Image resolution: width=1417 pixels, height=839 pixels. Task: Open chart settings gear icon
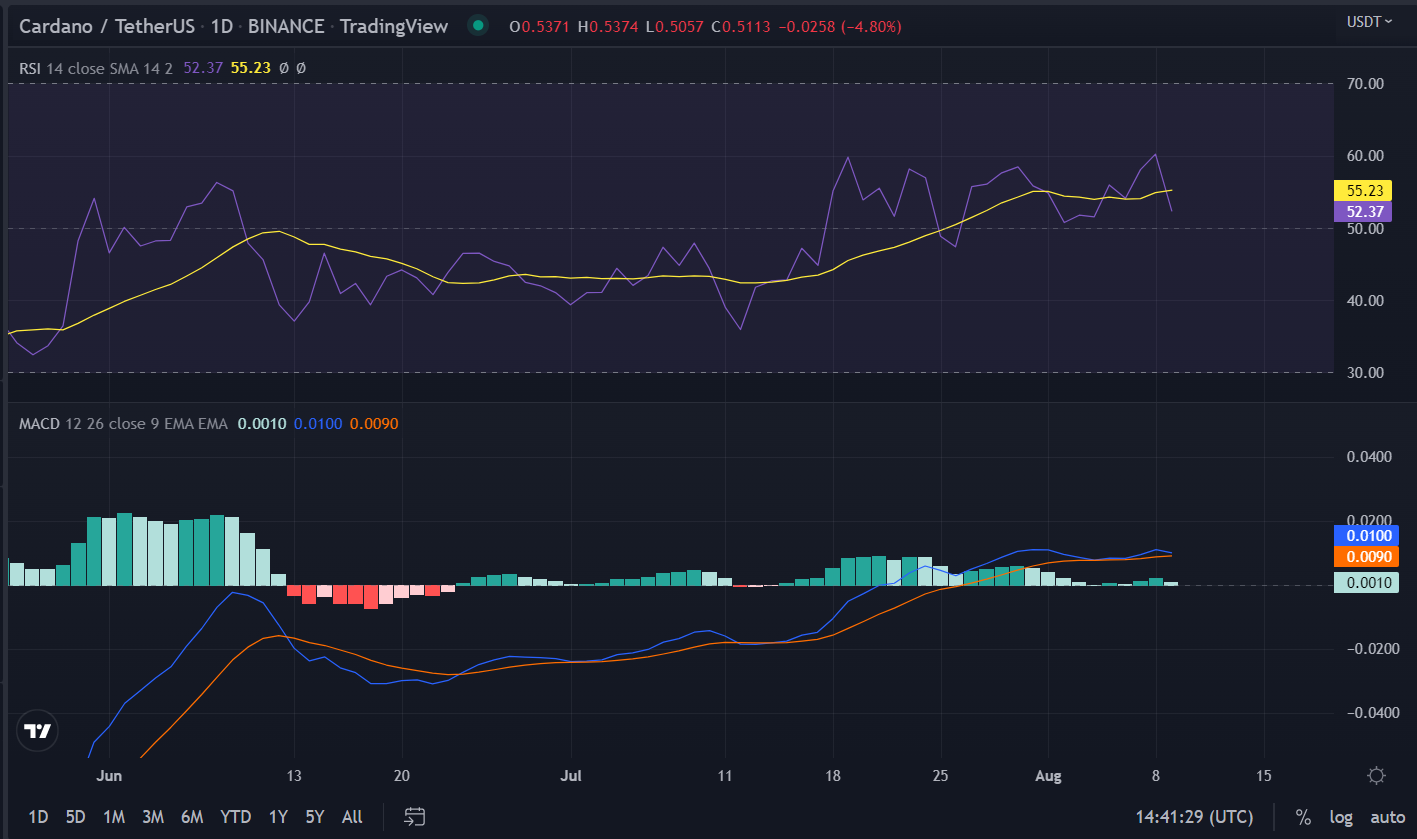[1376, 776]
